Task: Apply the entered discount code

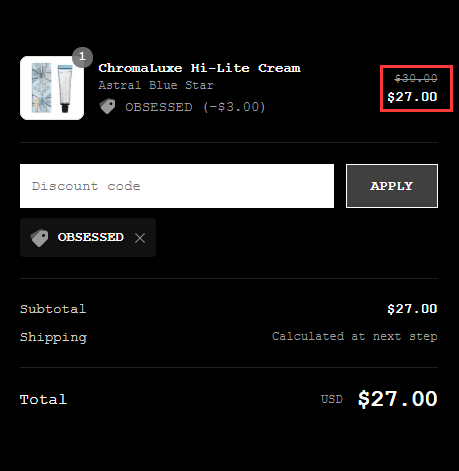Action: click(392, 186)
